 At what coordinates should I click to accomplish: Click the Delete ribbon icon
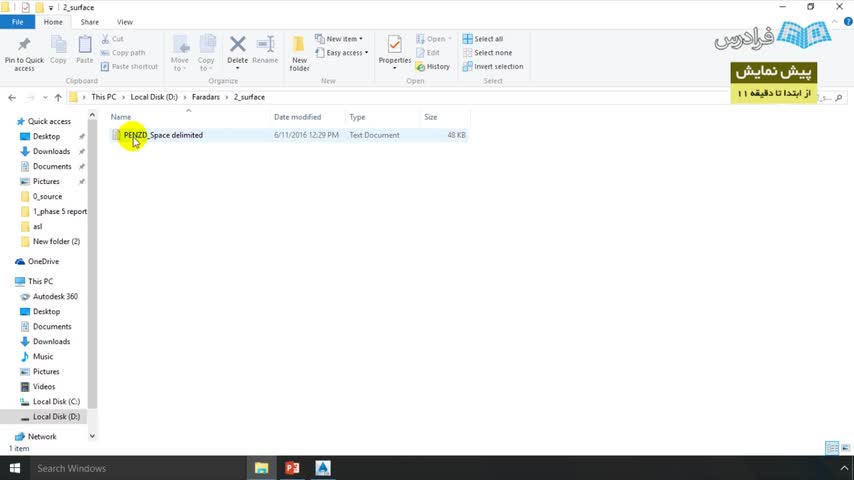(237, 46)
